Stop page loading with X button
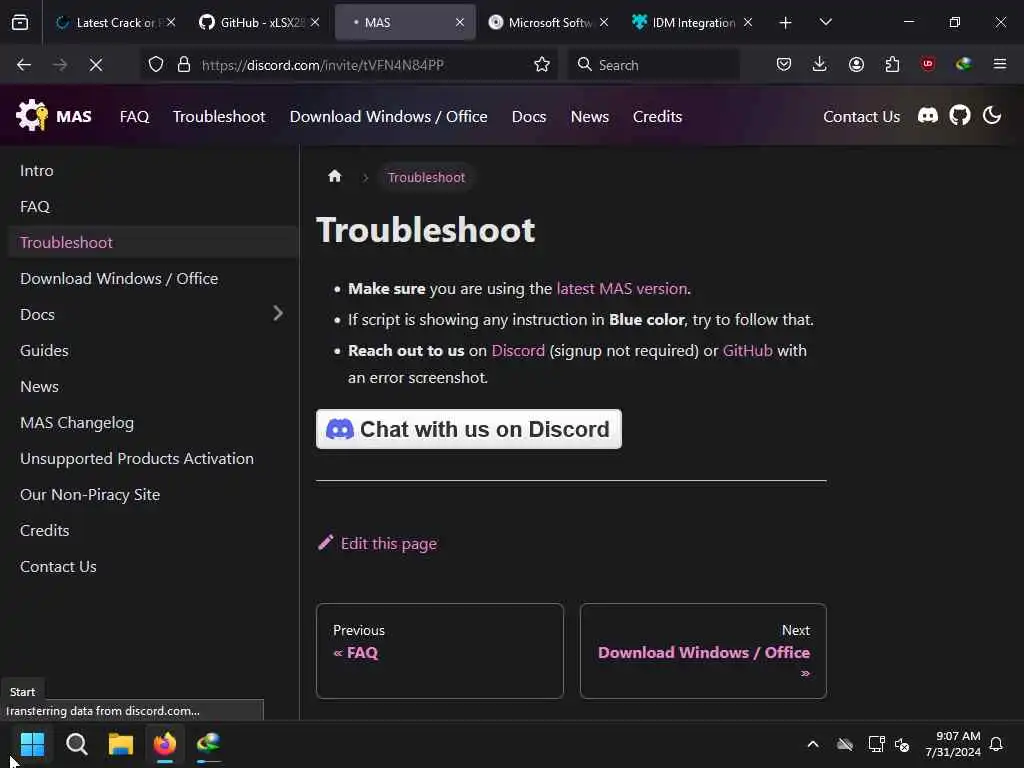The width and height of the screenshot is (1024, 768). (95, 65)
